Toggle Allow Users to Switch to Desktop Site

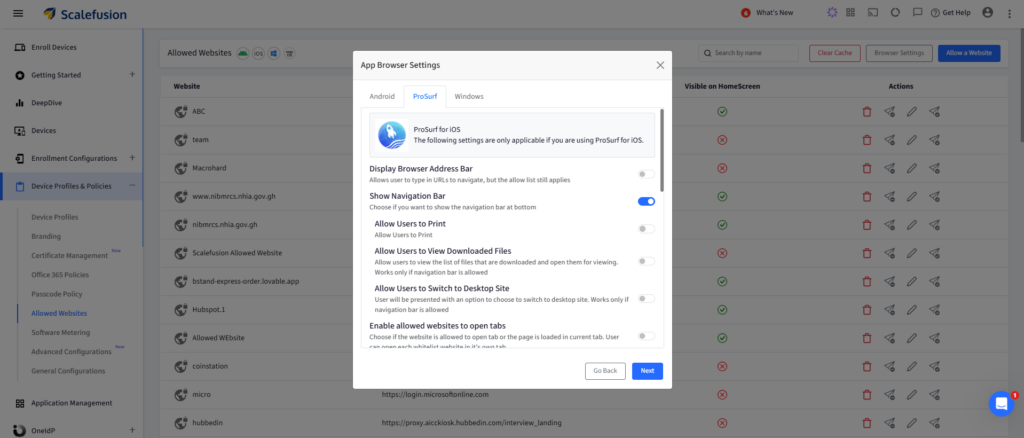(x=647, y=298)
